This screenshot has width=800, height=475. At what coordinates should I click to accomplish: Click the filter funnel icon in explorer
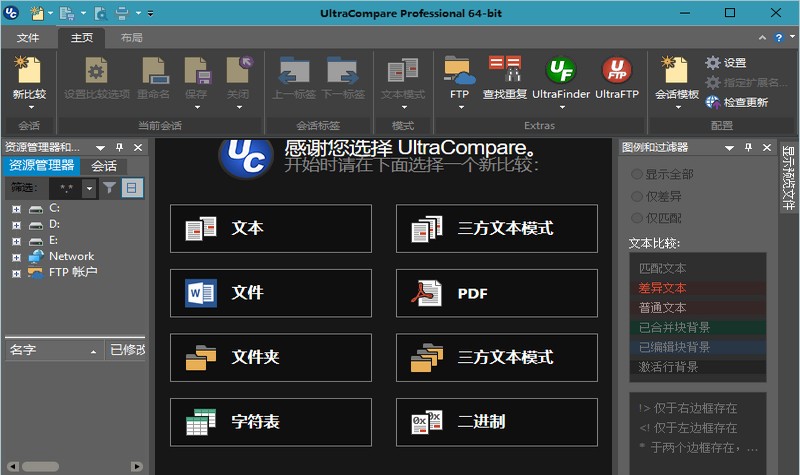tap(109, 188)
